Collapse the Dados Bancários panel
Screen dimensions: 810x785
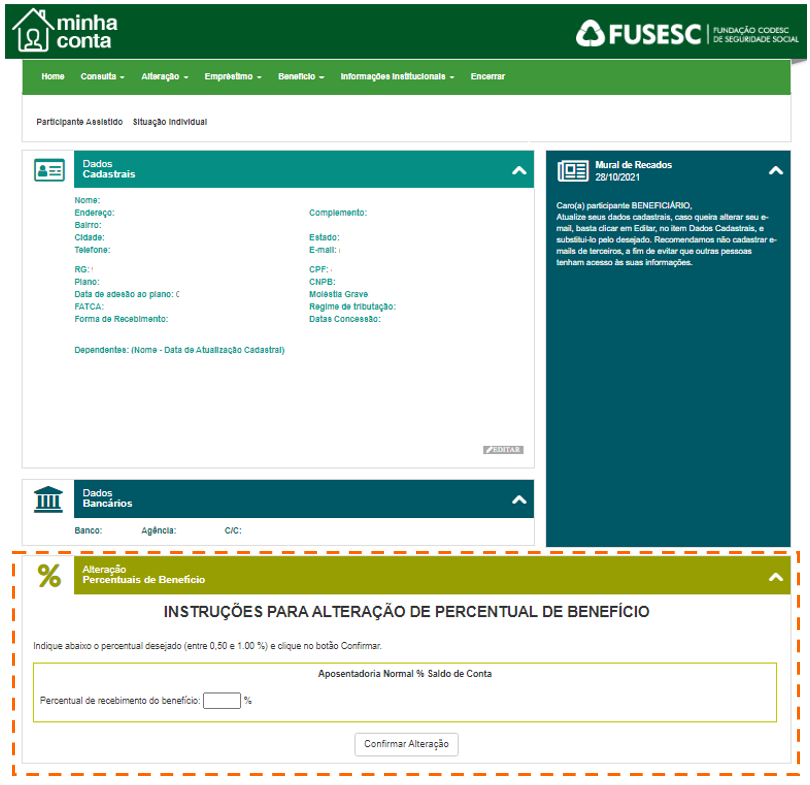click(x=518, y=499)
